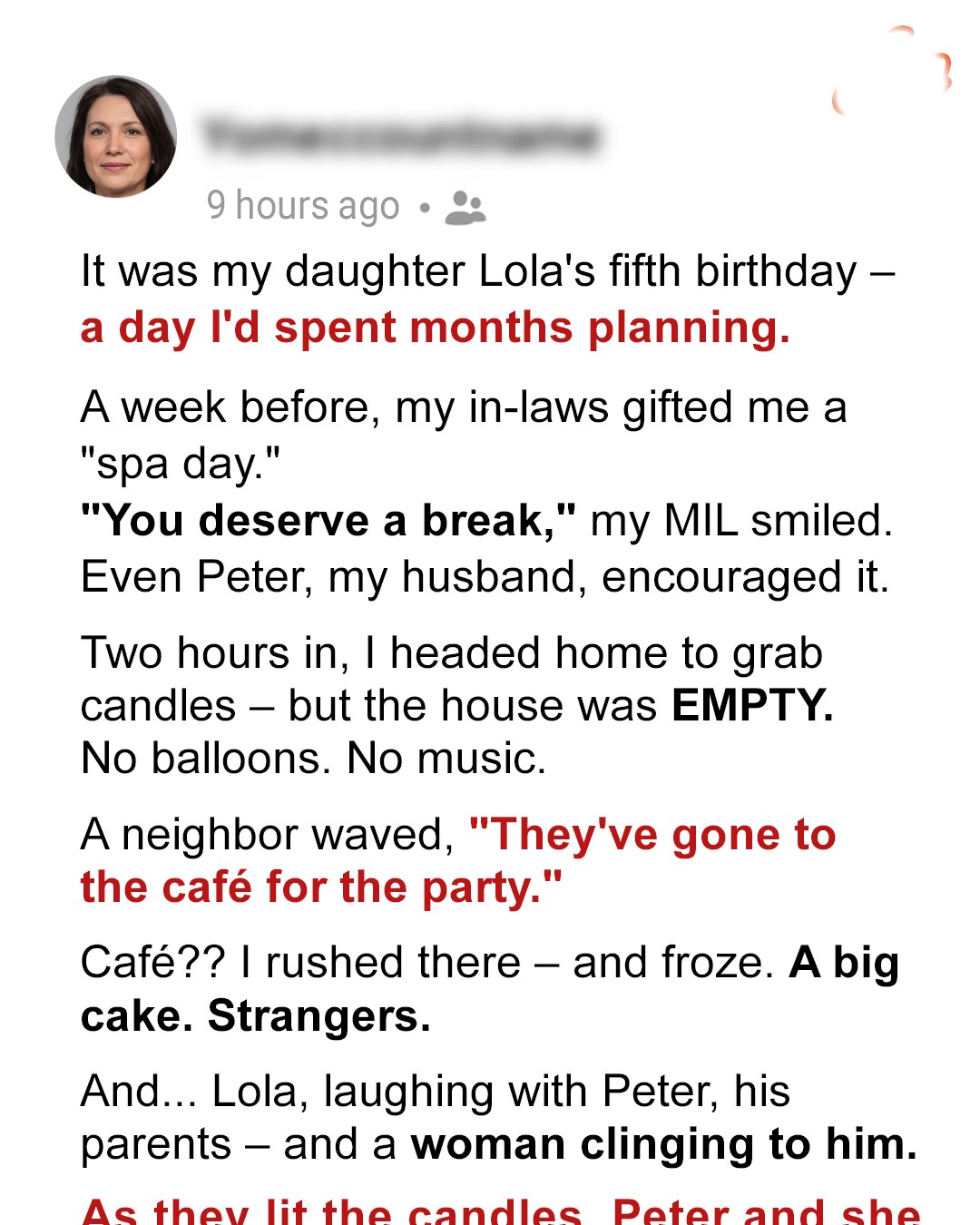The width and height of the screenshot is (980, 1225).
Task: Click the text "A neighbor waved,"
Action: pyautogui.click(x=267, y=834)
